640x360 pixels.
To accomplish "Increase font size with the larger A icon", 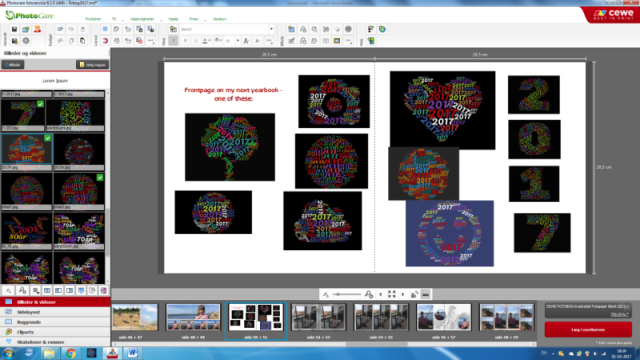I will [x=246, y=41].
